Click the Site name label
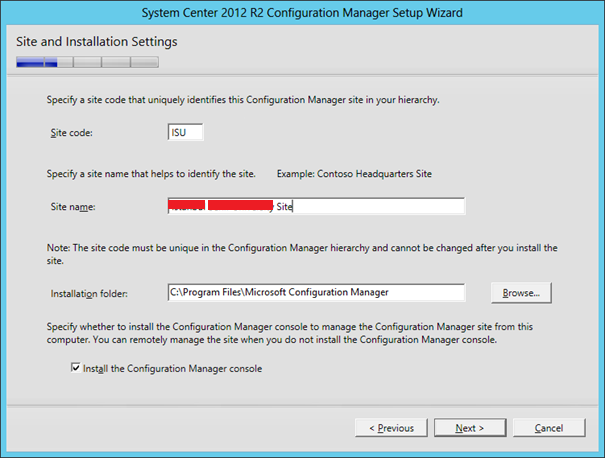 [73, 207]
